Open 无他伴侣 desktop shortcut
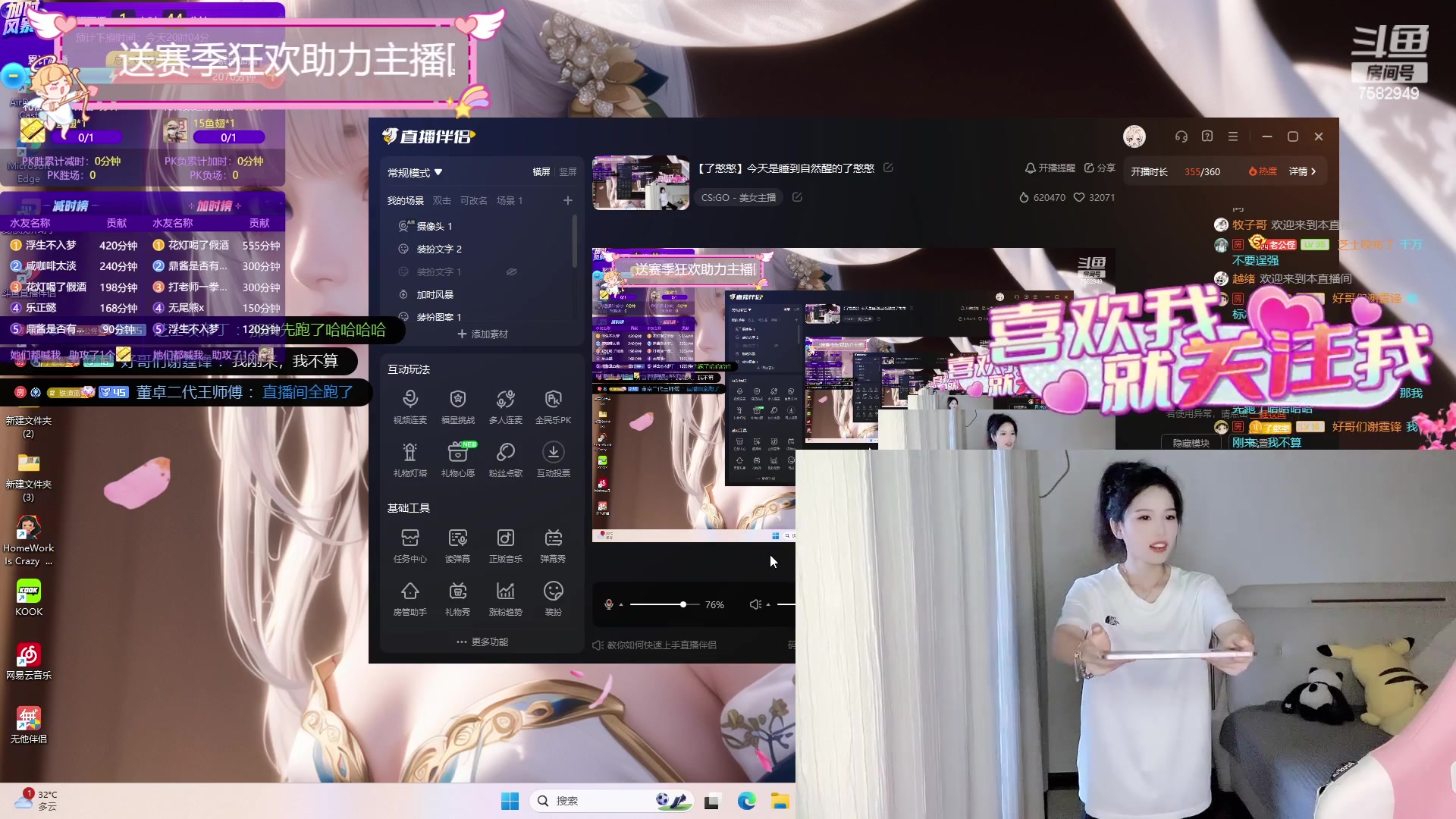The width and height of the screenshot is (1456, 819). coord(29,725)
